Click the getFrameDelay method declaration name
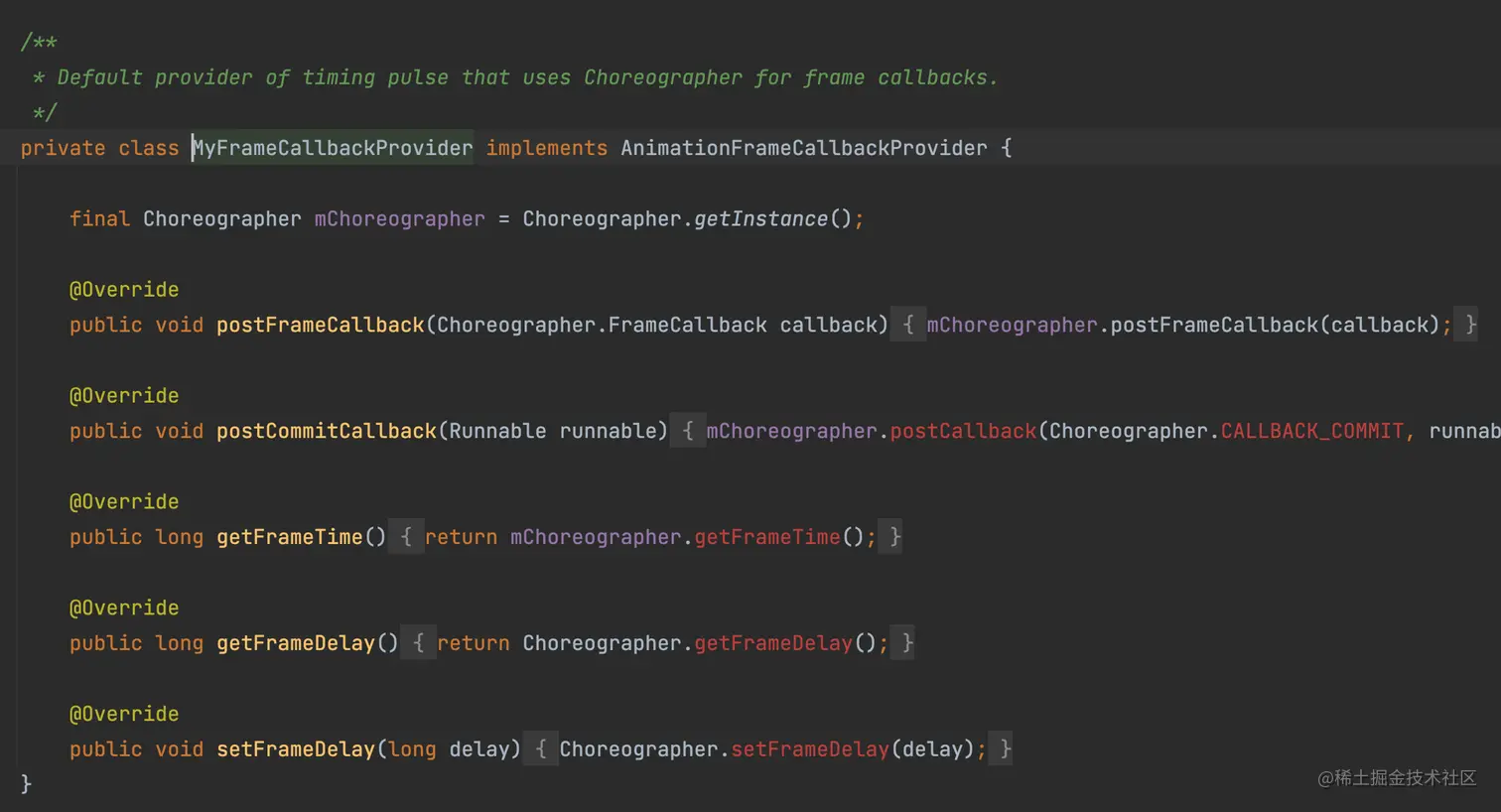This screenshot has width=1501, height=812. click(296, 643)
